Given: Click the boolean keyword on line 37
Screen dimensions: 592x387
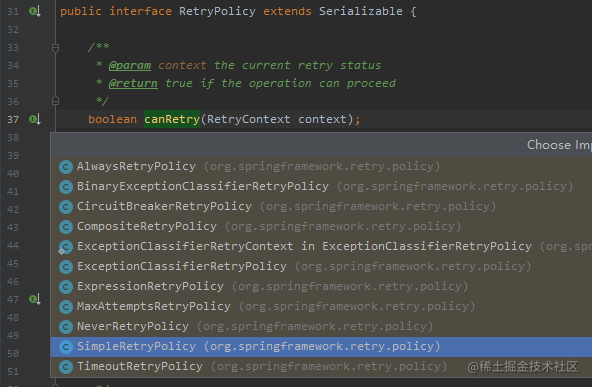Looking at the screenshot, I should pyautogui.click(x=113, y=119).
